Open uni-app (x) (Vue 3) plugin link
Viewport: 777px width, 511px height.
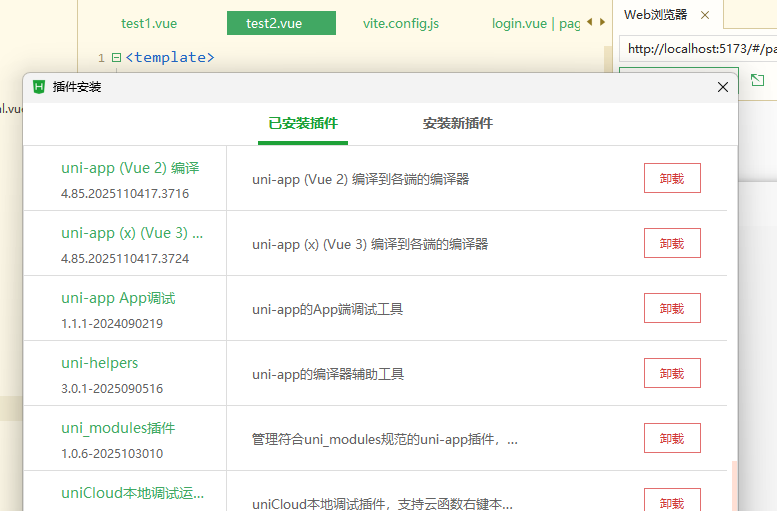(x=132, y=233)
